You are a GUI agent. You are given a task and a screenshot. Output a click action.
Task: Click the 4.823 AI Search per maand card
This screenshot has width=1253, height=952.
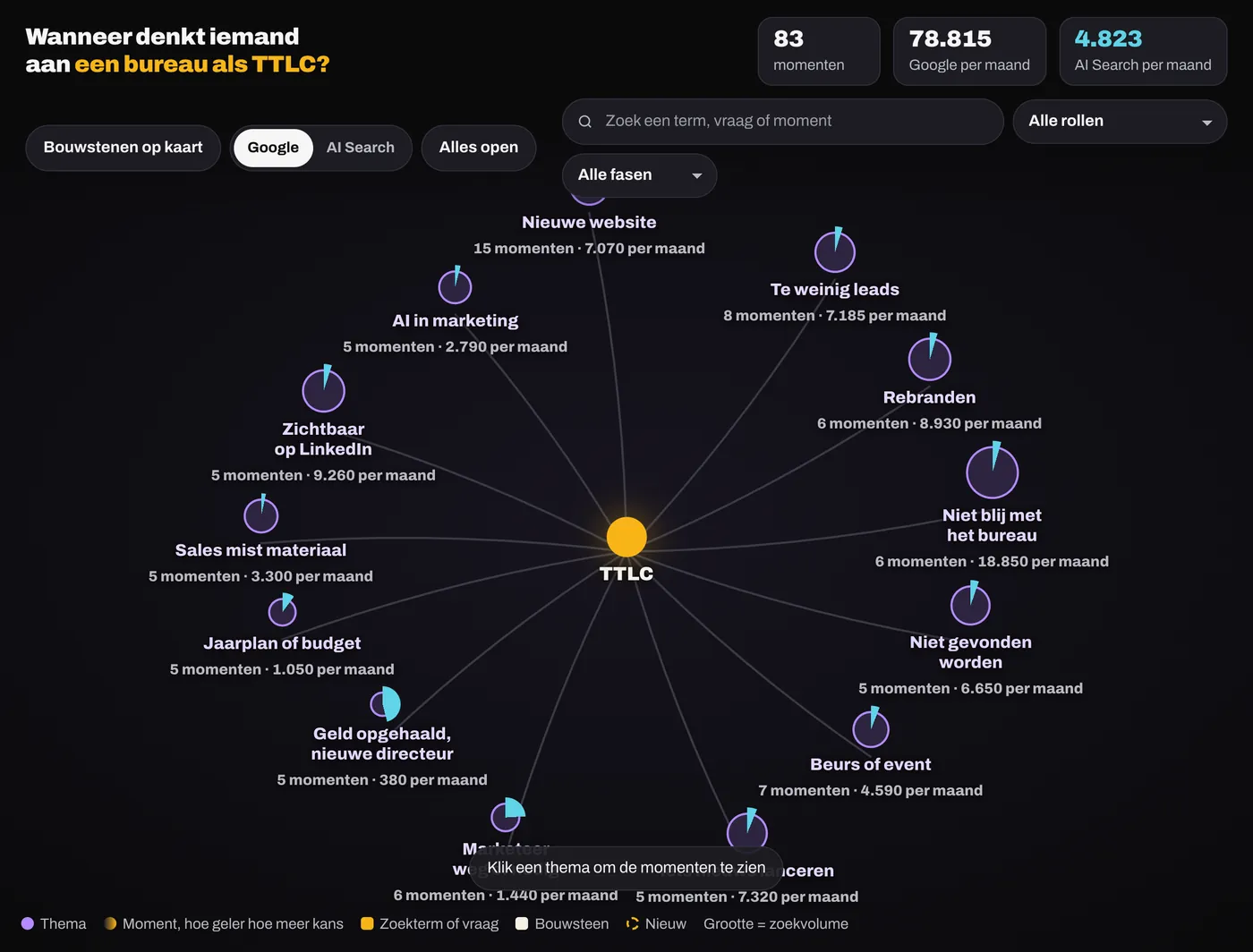[1143, 51]
